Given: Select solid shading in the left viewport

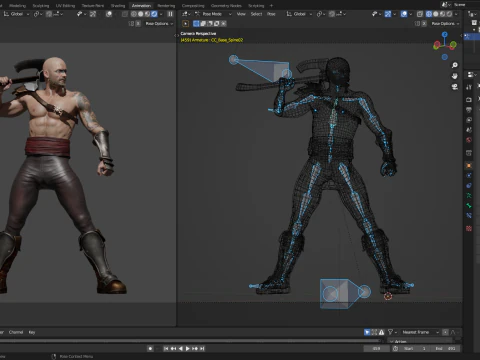Looking at the screenshot, I should [x=141, y=14].
